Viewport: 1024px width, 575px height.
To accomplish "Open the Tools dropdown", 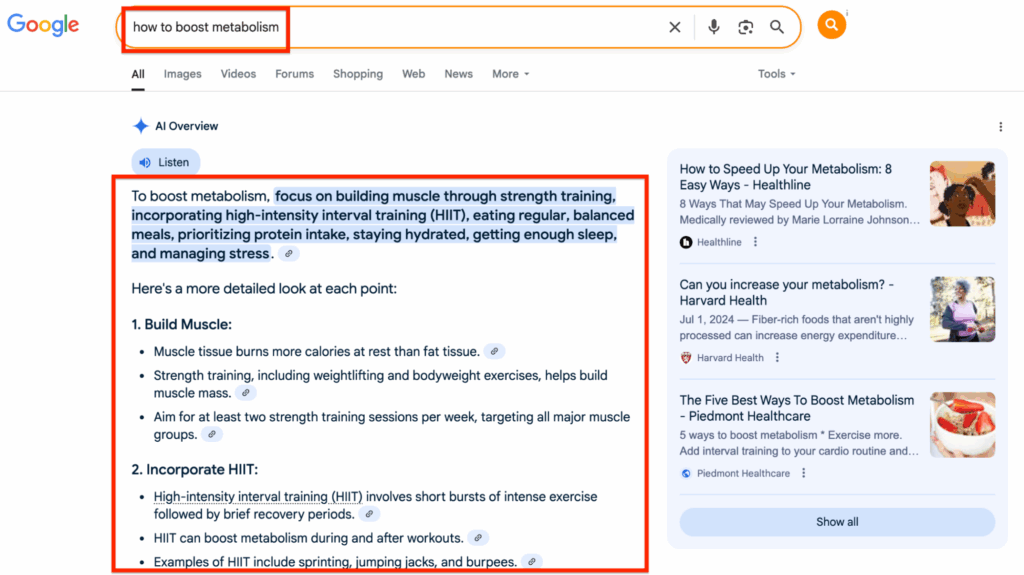I will point(776,74).
